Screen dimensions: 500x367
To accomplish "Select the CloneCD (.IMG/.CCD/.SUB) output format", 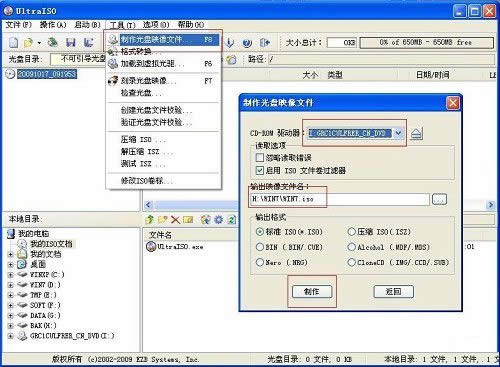I will 352,262.
